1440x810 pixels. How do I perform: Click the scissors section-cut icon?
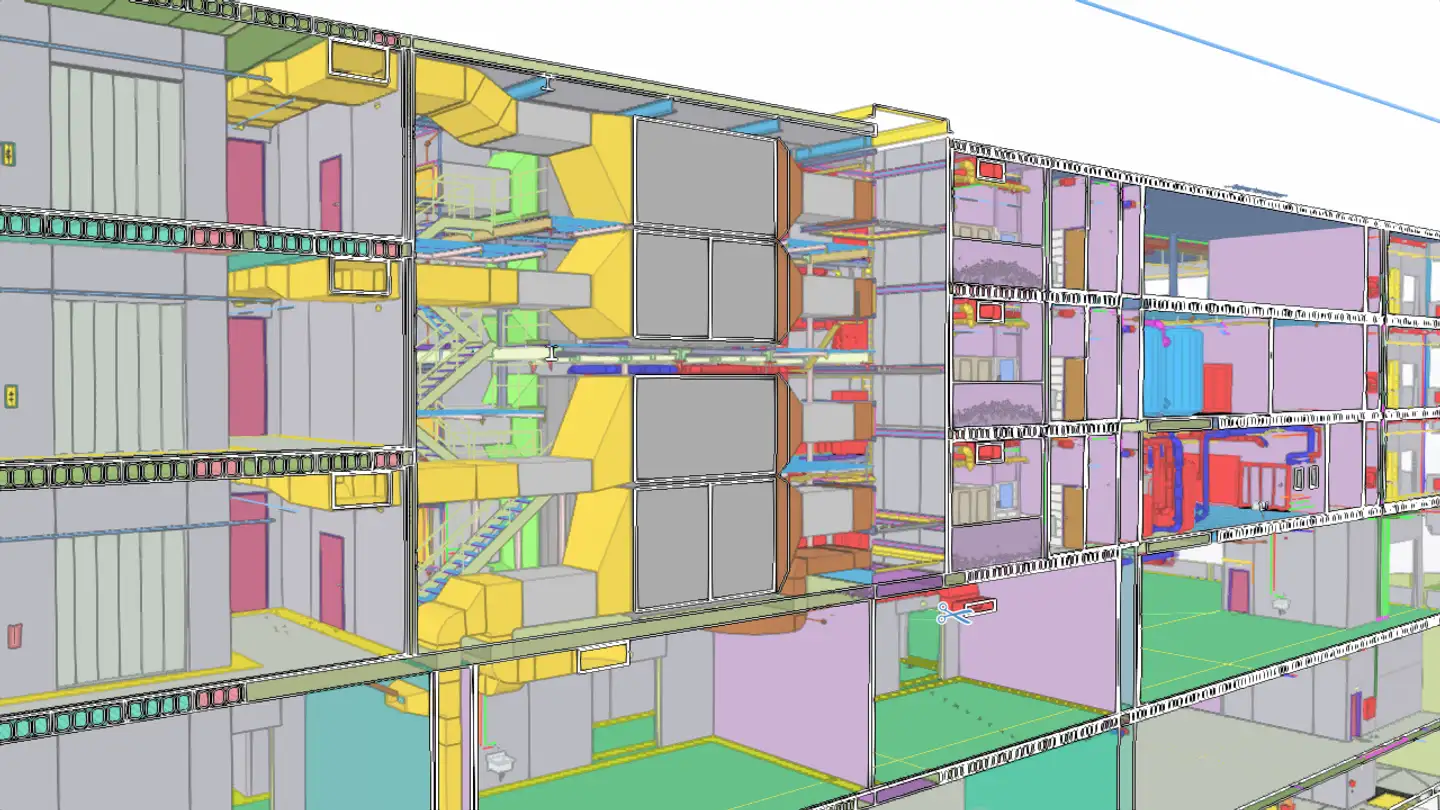pos(953,614)
